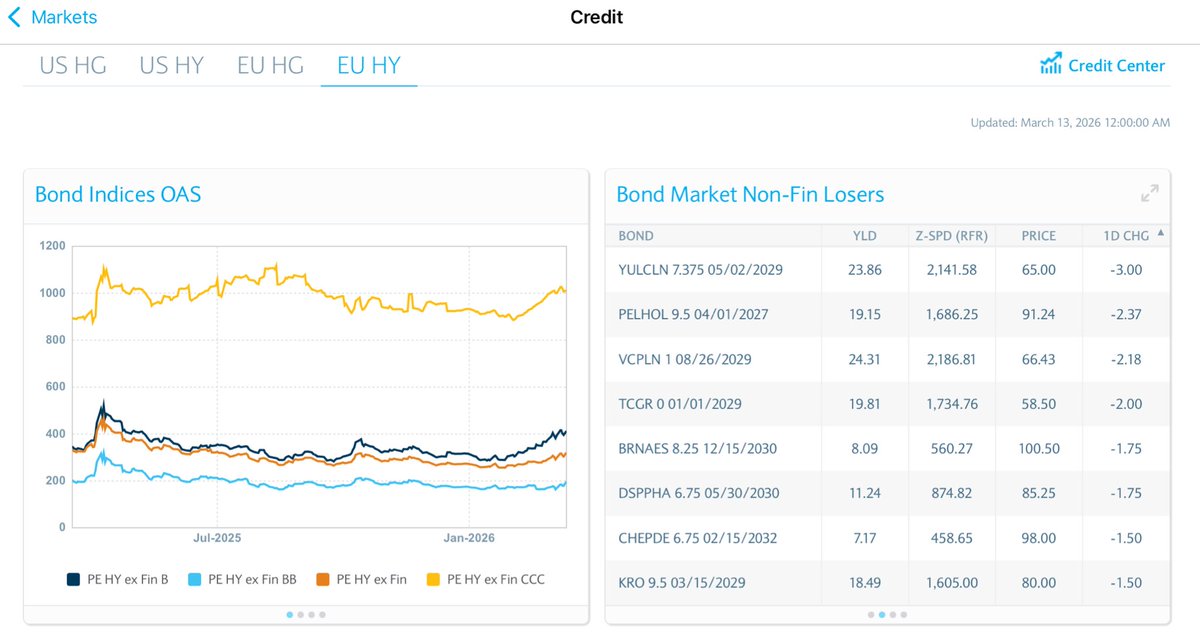The width and height of the screenshot is (1200, 637).
Task: Switch to the EU HG tab
Action: pos(270,65)
